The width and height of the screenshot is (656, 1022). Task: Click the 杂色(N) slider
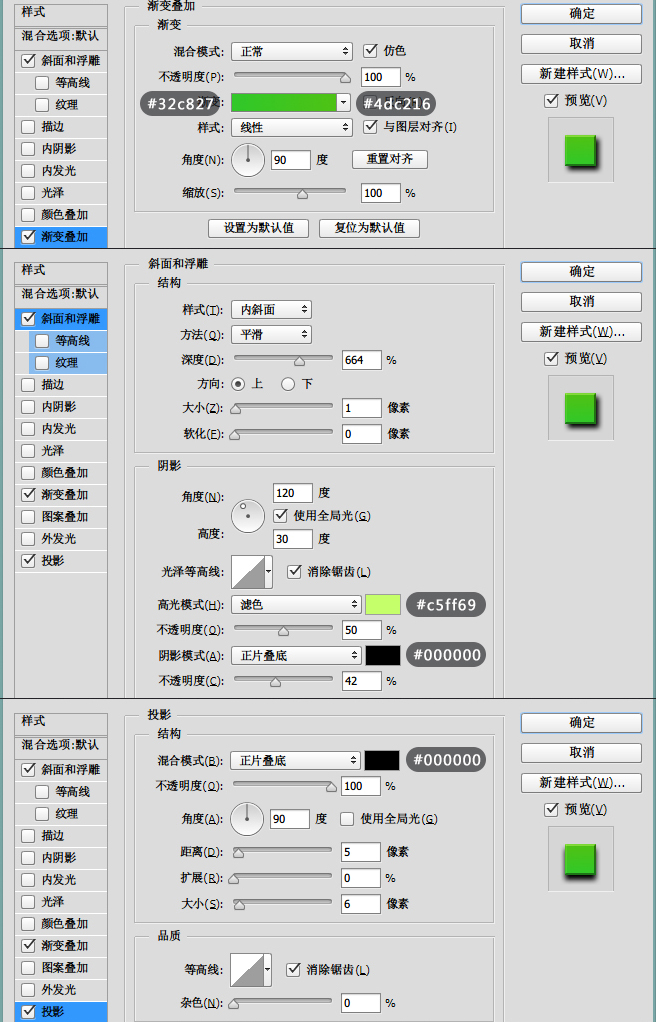click(x=282, y=1003)
